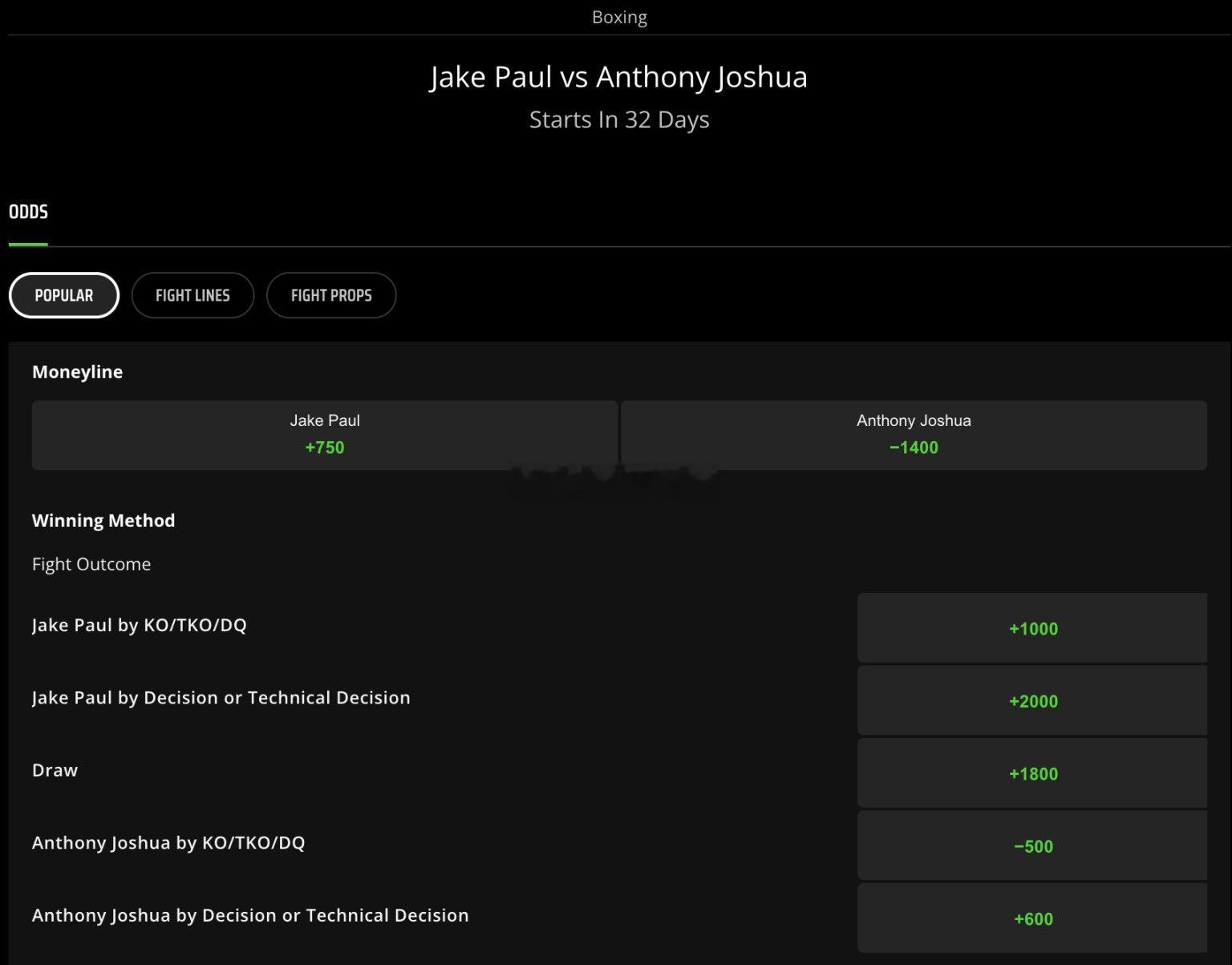Click the Fight Outcome subheading
The image size is (1232, 965).
(91, 564)
